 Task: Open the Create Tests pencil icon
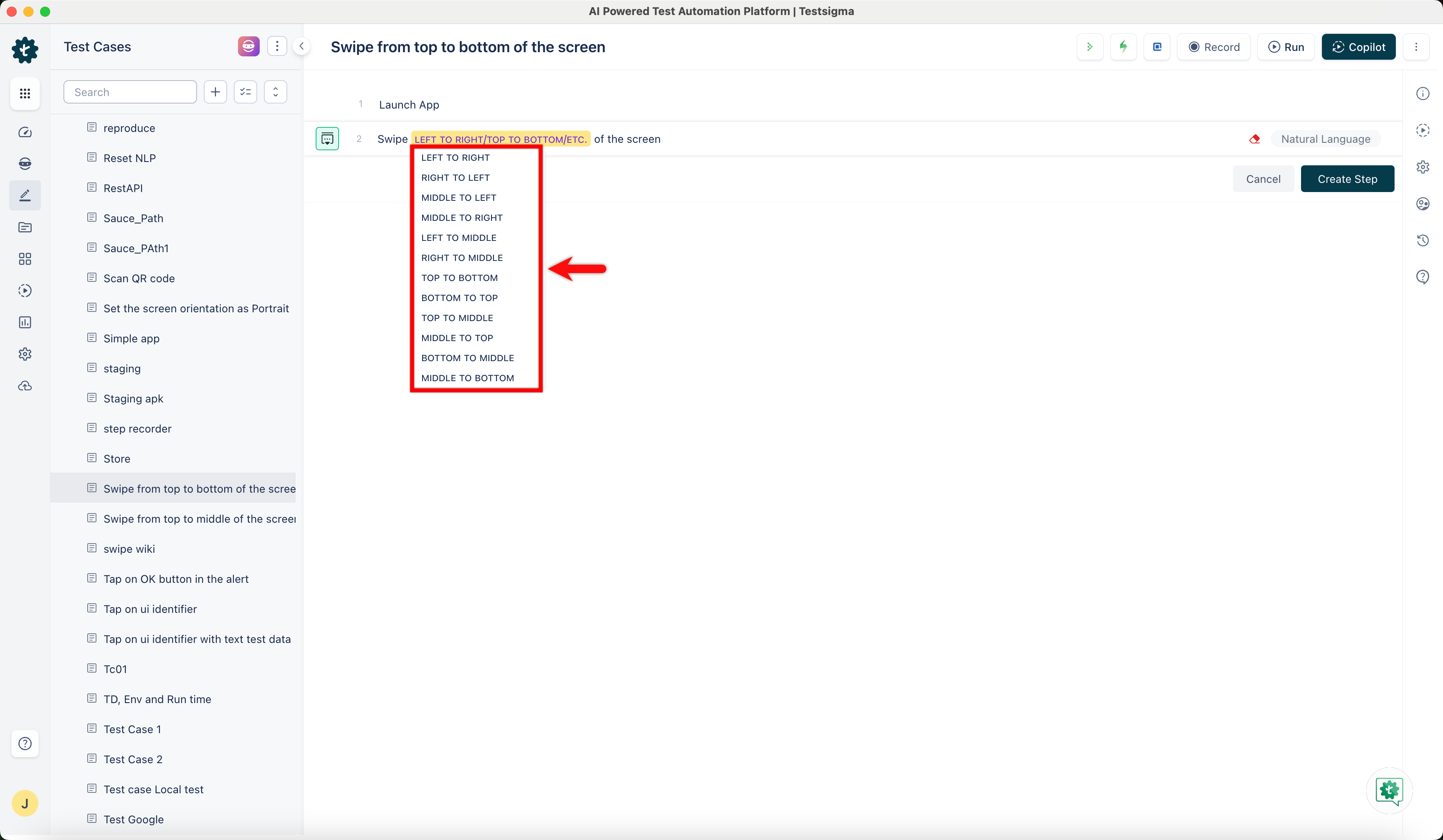25,195
